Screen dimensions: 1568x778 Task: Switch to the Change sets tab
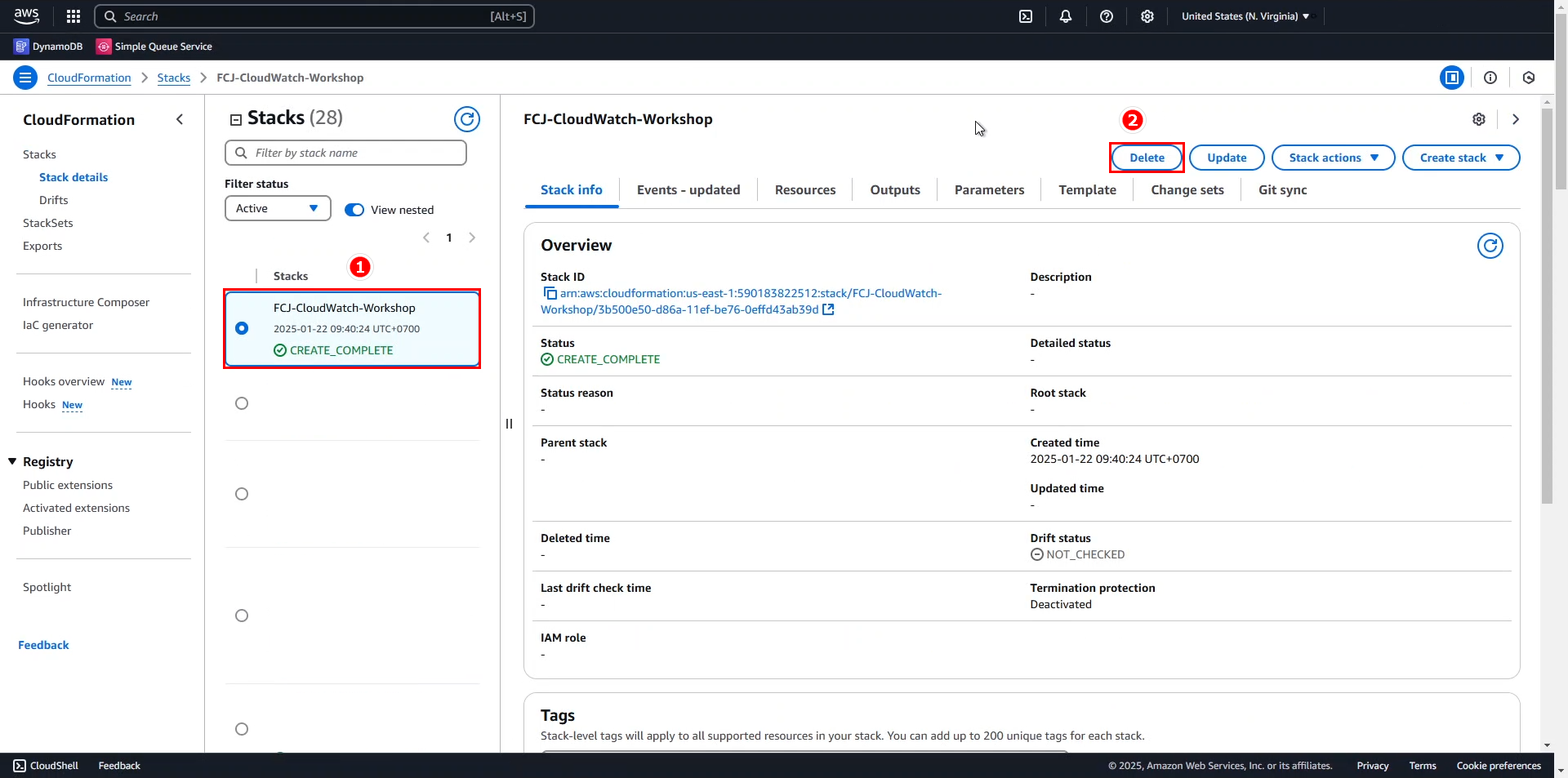click(1187, 189)
